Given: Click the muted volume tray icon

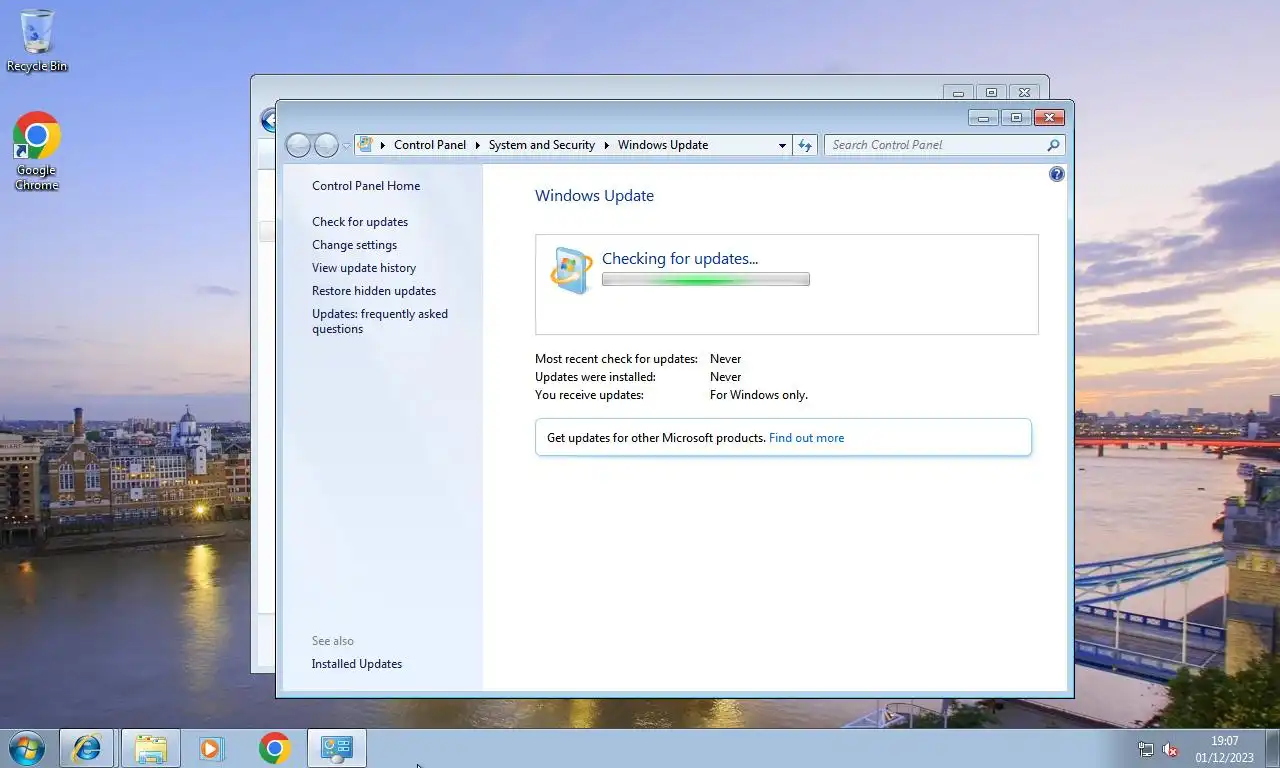Looking at the screenshot, I should click(x=1170, y=749).
